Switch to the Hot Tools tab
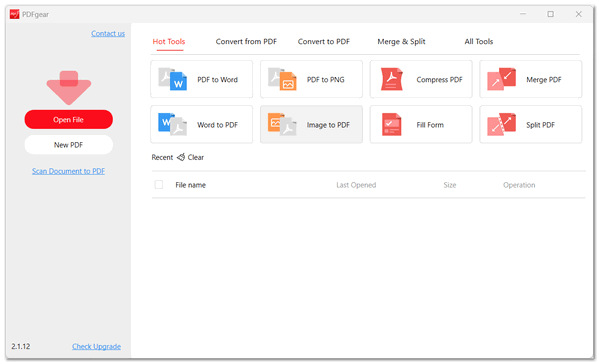The height and width of the screenshot is (364, 599). 168,41
